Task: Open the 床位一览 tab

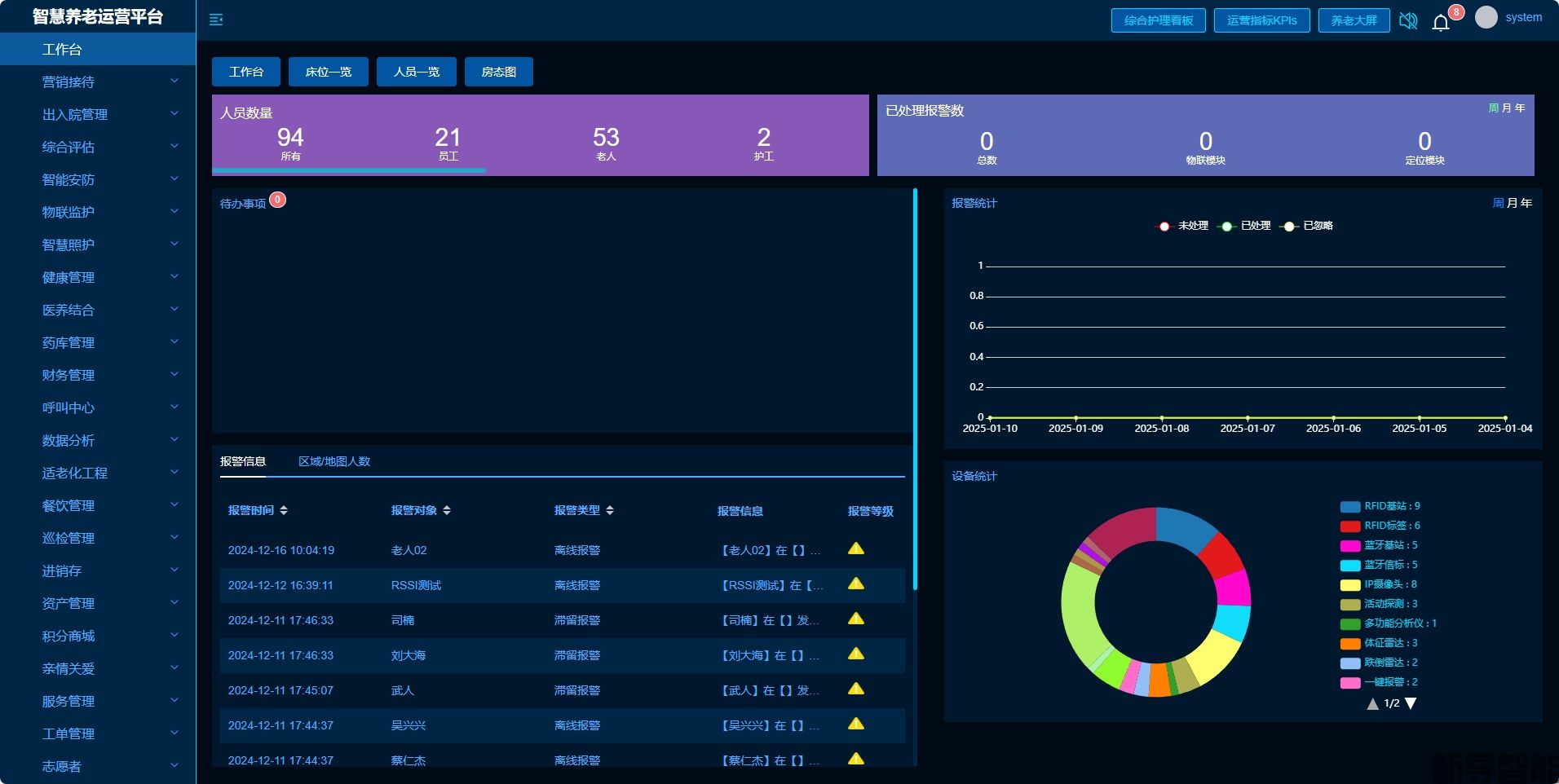Action: coord(329,72)
